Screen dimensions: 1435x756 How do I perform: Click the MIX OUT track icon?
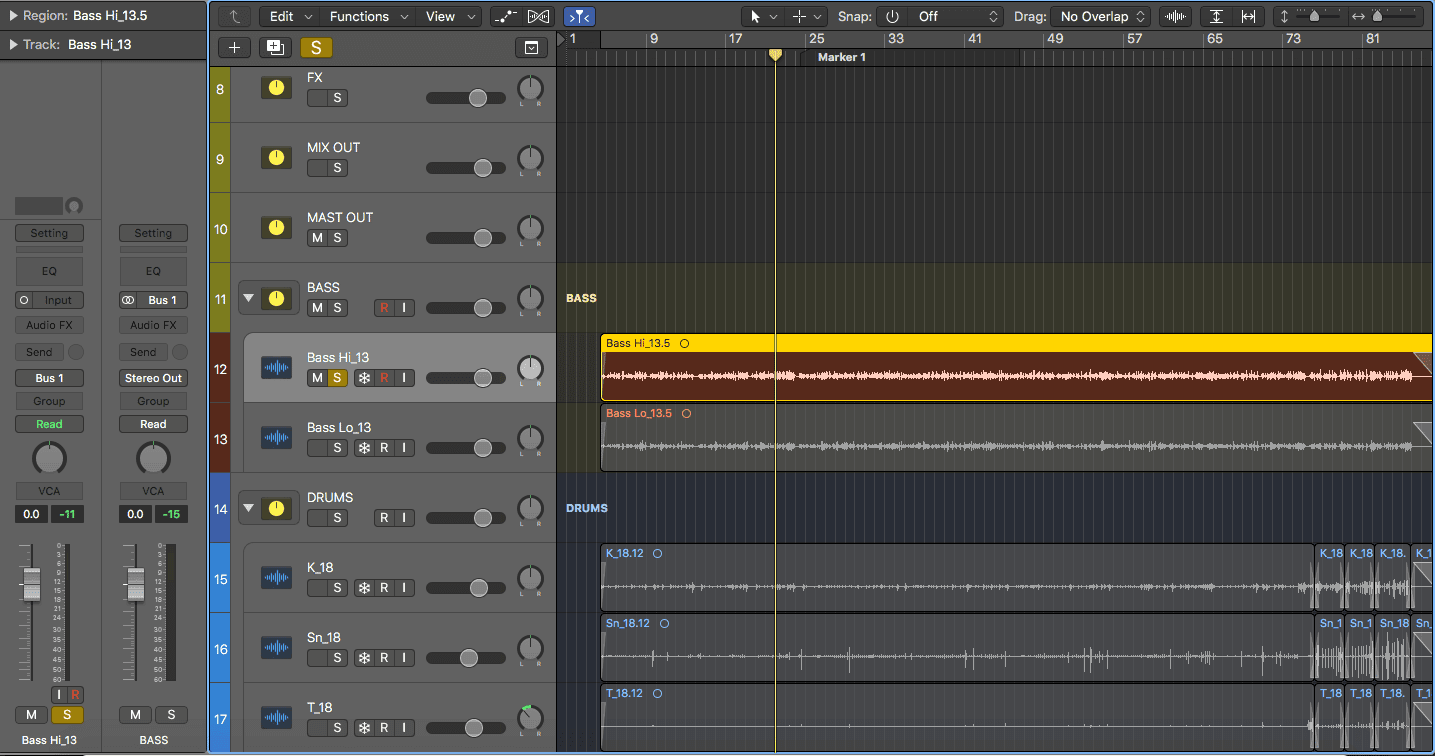(277, 158)
